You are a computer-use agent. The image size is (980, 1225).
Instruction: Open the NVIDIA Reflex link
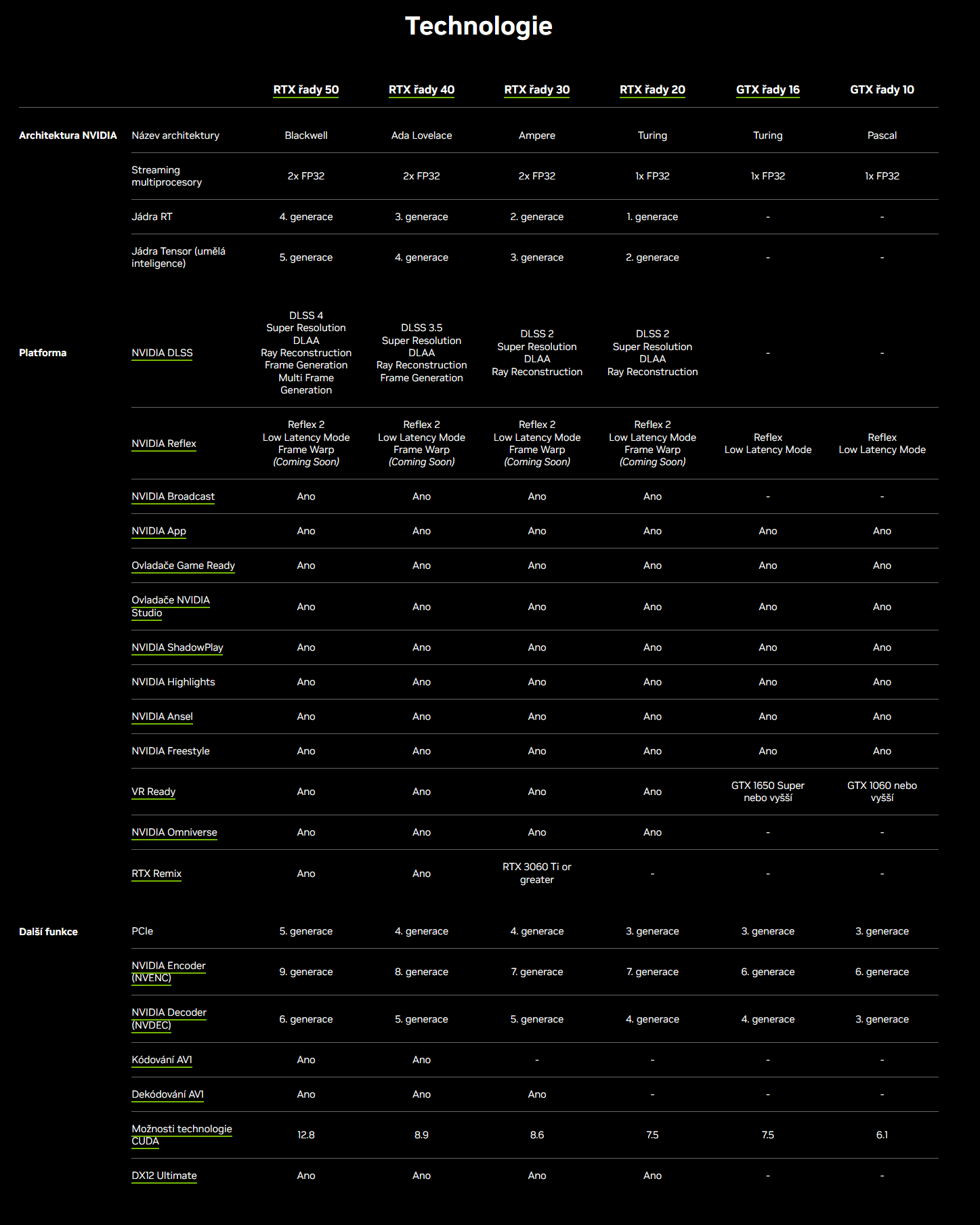[164, 444]
